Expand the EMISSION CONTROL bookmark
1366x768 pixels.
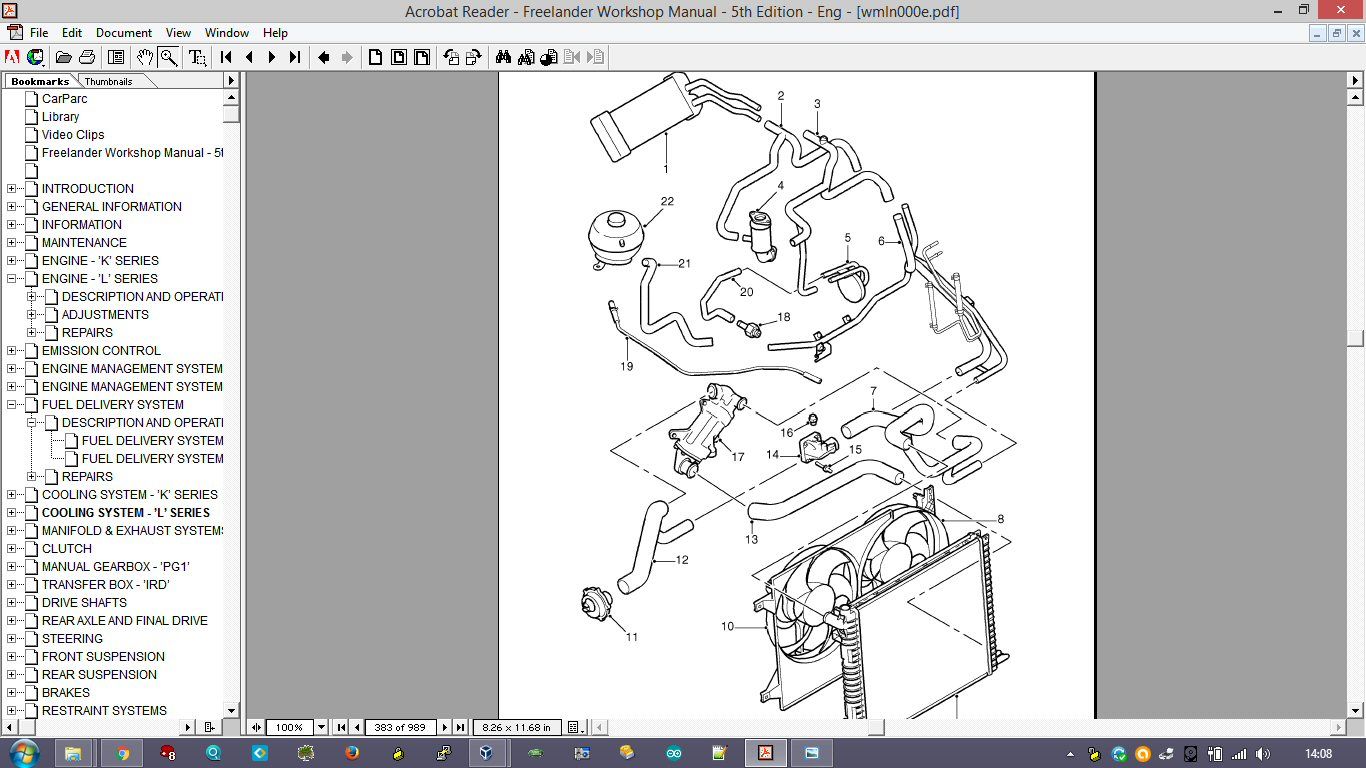[11, 350]
